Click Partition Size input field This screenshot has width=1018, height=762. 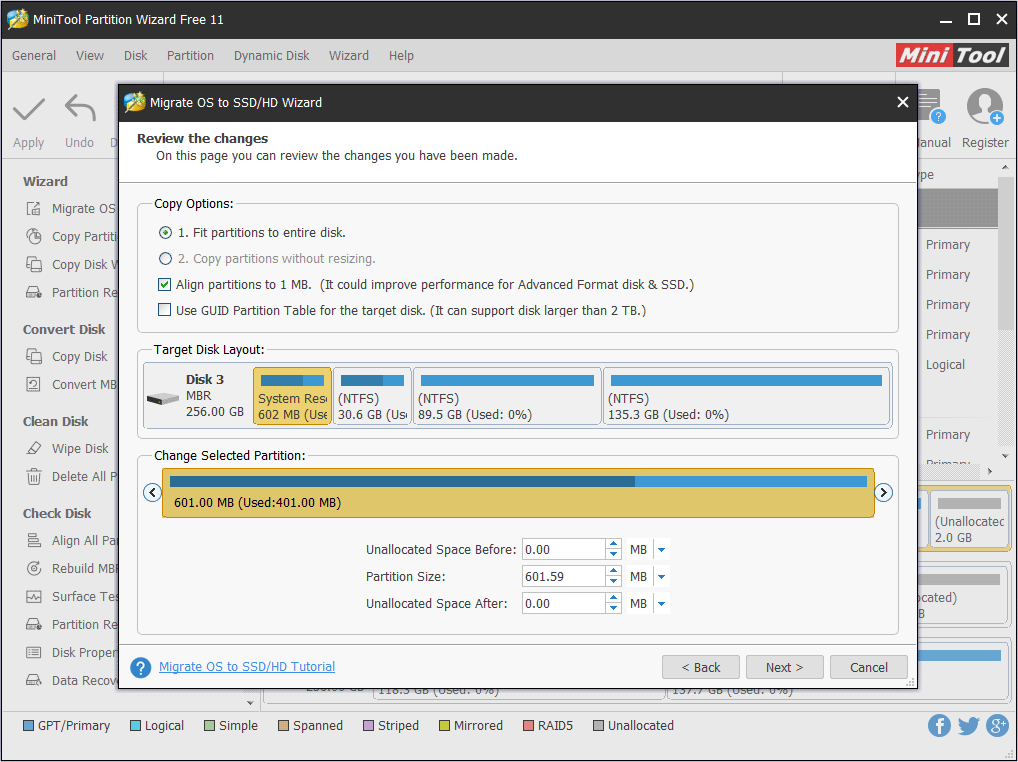(564, 576)
